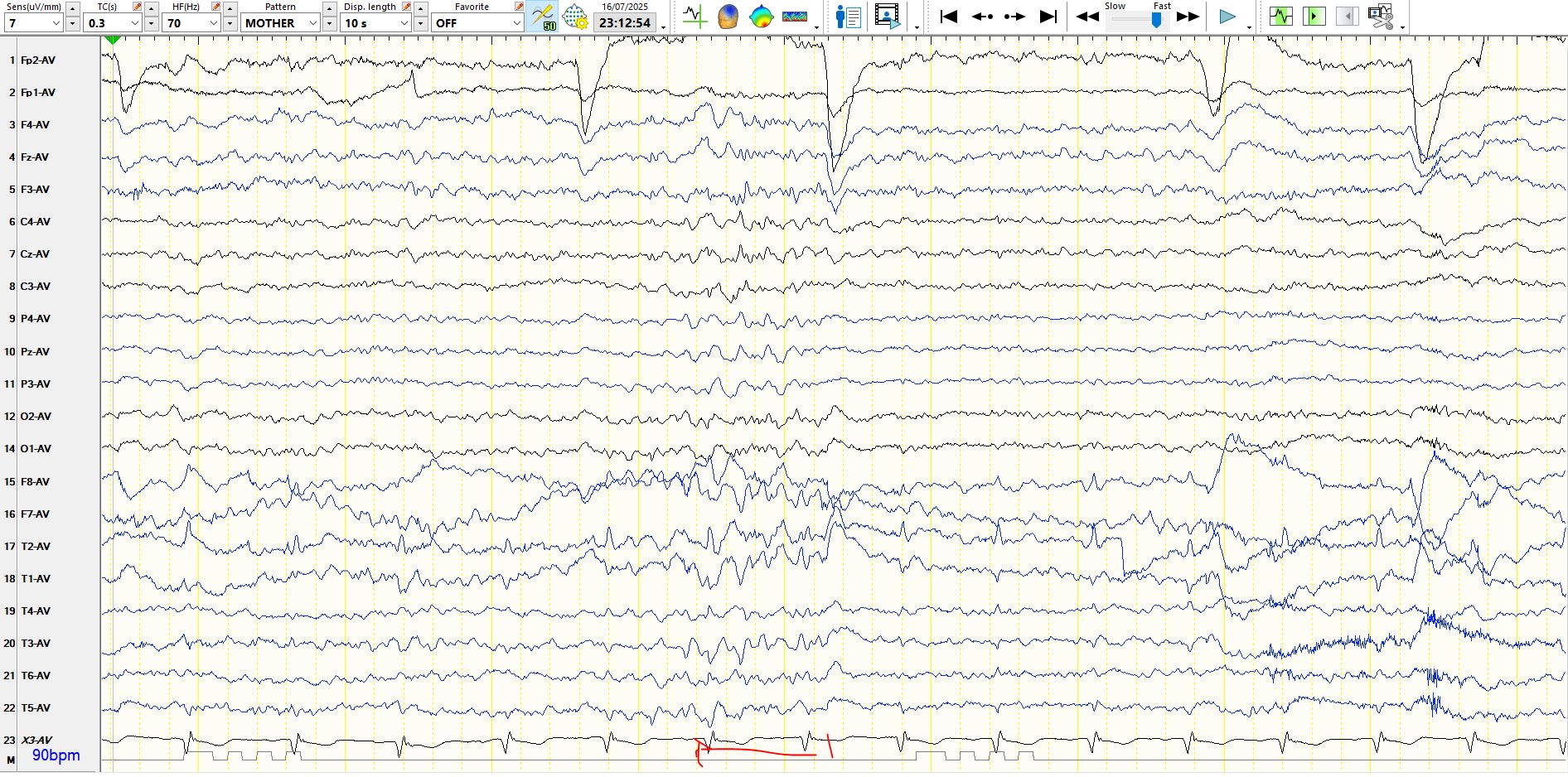Click the gray page-back icon
Viewport: 1568px width, 777px height.
click(1347, 16)
